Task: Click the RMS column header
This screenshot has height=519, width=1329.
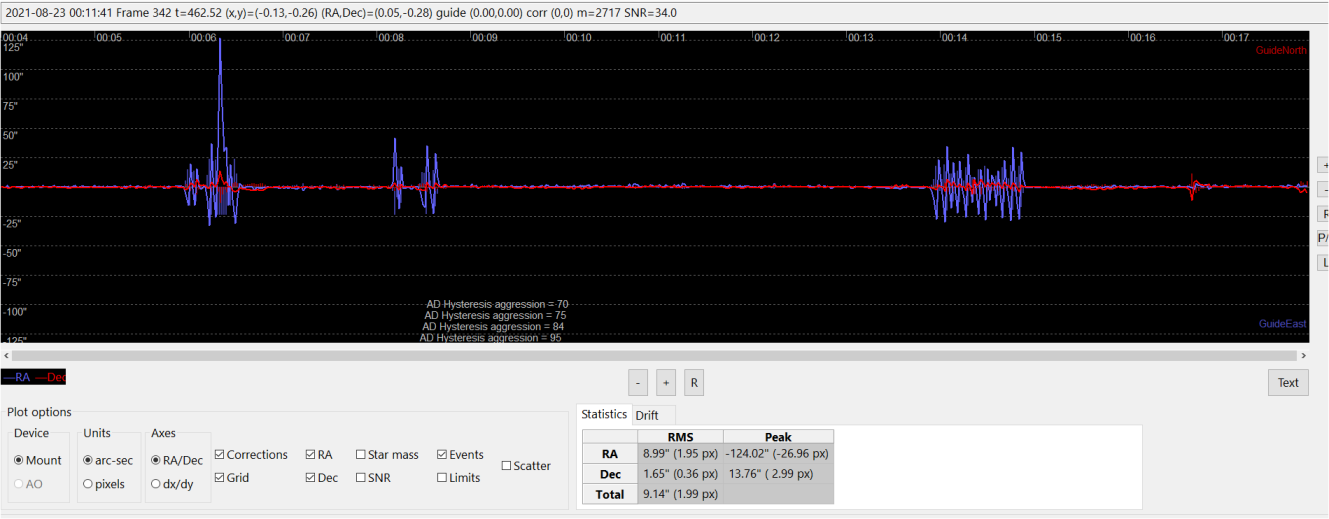Action: (680, 436)
